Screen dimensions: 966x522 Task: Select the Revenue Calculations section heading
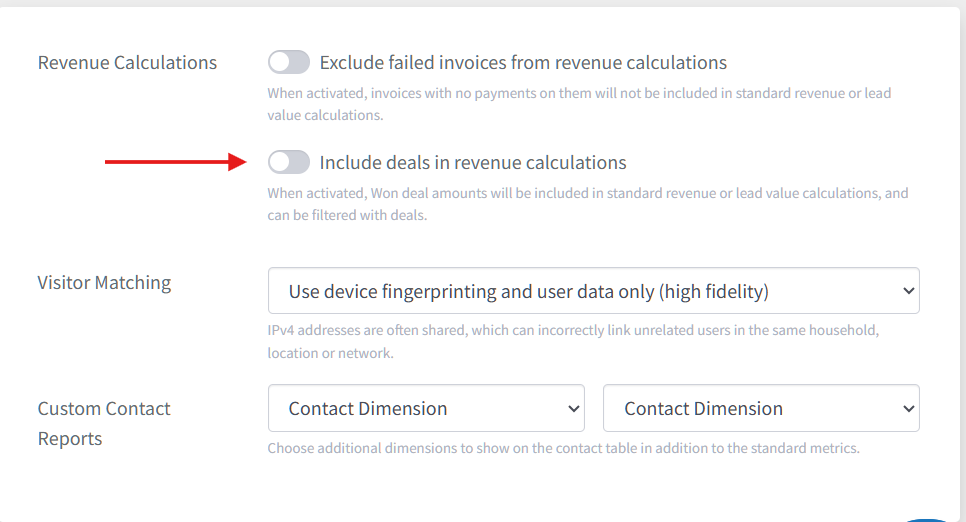tap(127, 62)
